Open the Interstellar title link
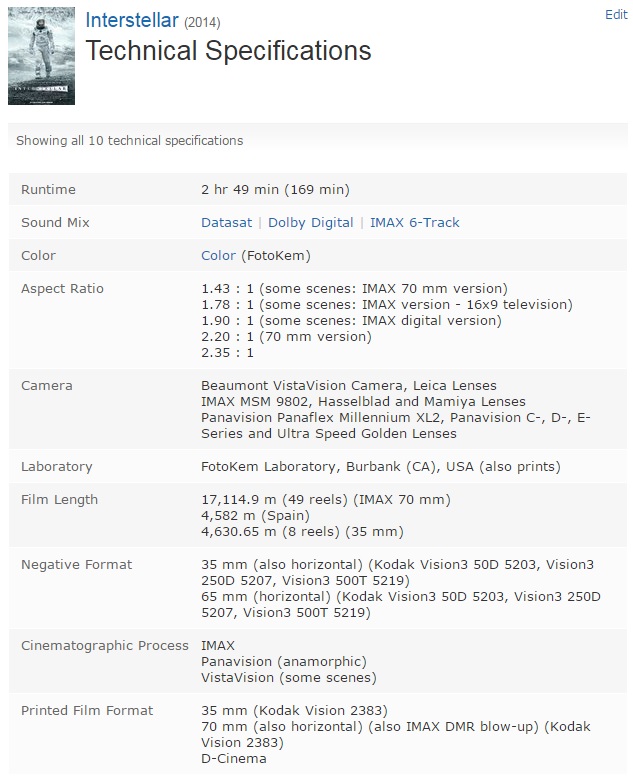The width and height of the screenshot is (633, 780). click(132, 21)
